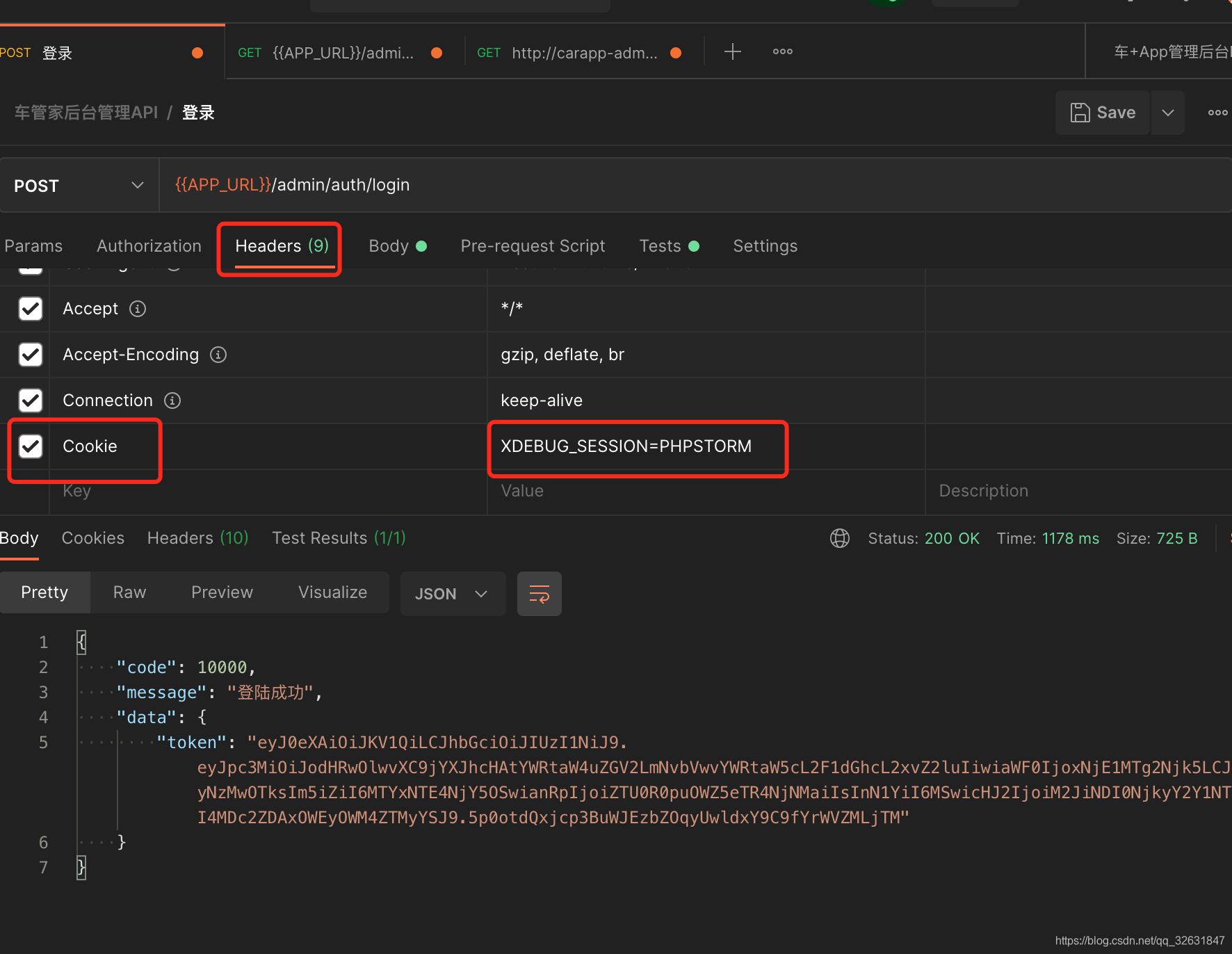
Task: Click the info icon next to Accept-Encoding header
Action: pyautogui.click(x=218, y=355)
